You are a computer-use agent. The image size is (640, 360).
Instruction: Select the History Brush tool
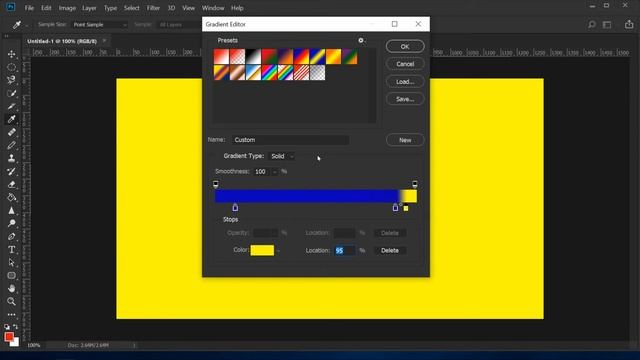coord(11,171)
